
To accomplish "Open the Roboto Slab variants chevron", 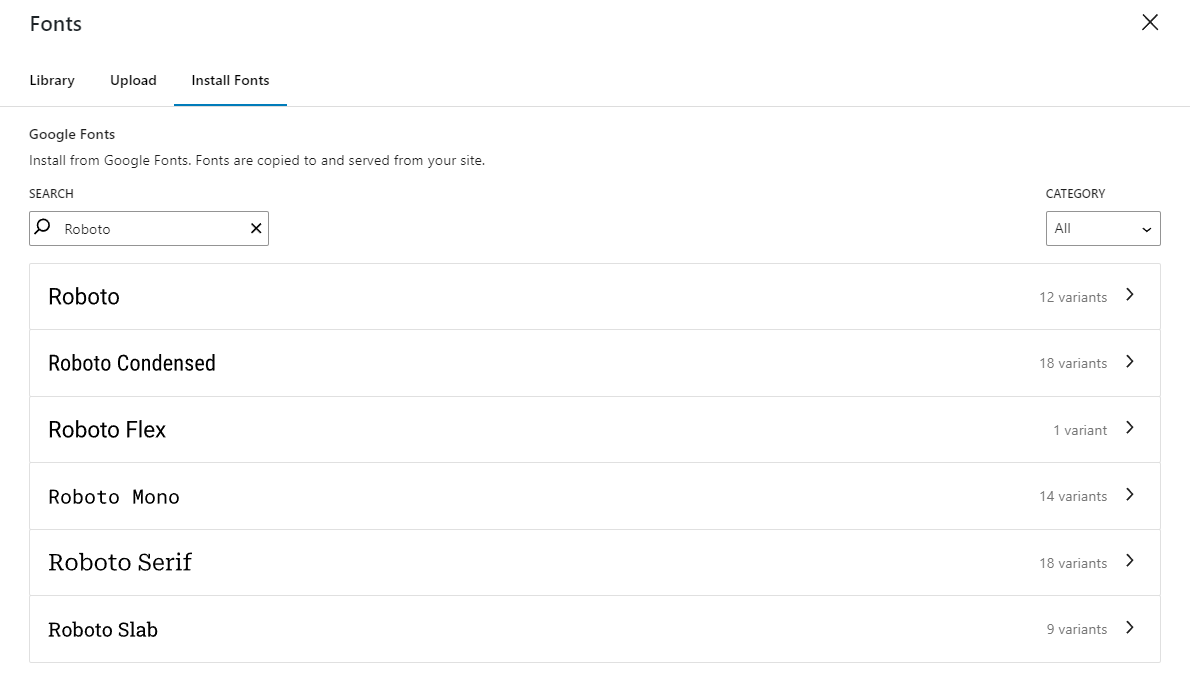I will click(x=1130, y=629).
